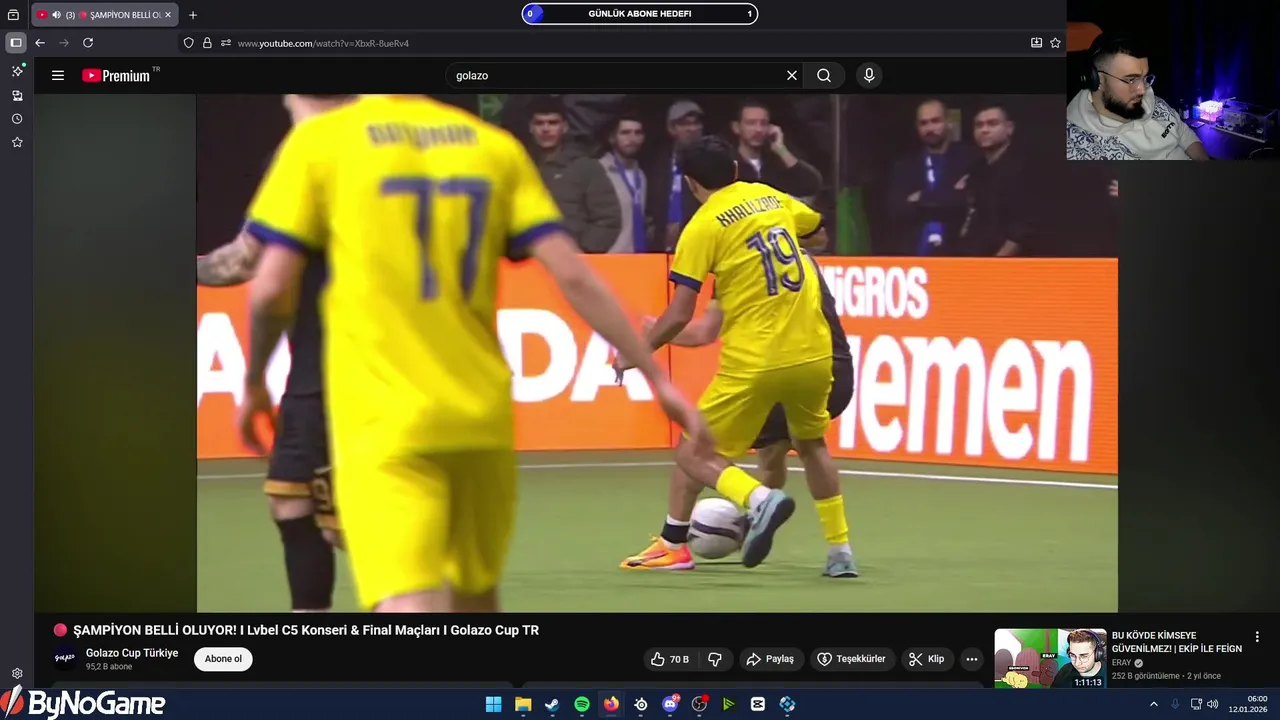Click the install/save page icon in address bar
Screen dimensions: 1280x720
point(1037,43)
